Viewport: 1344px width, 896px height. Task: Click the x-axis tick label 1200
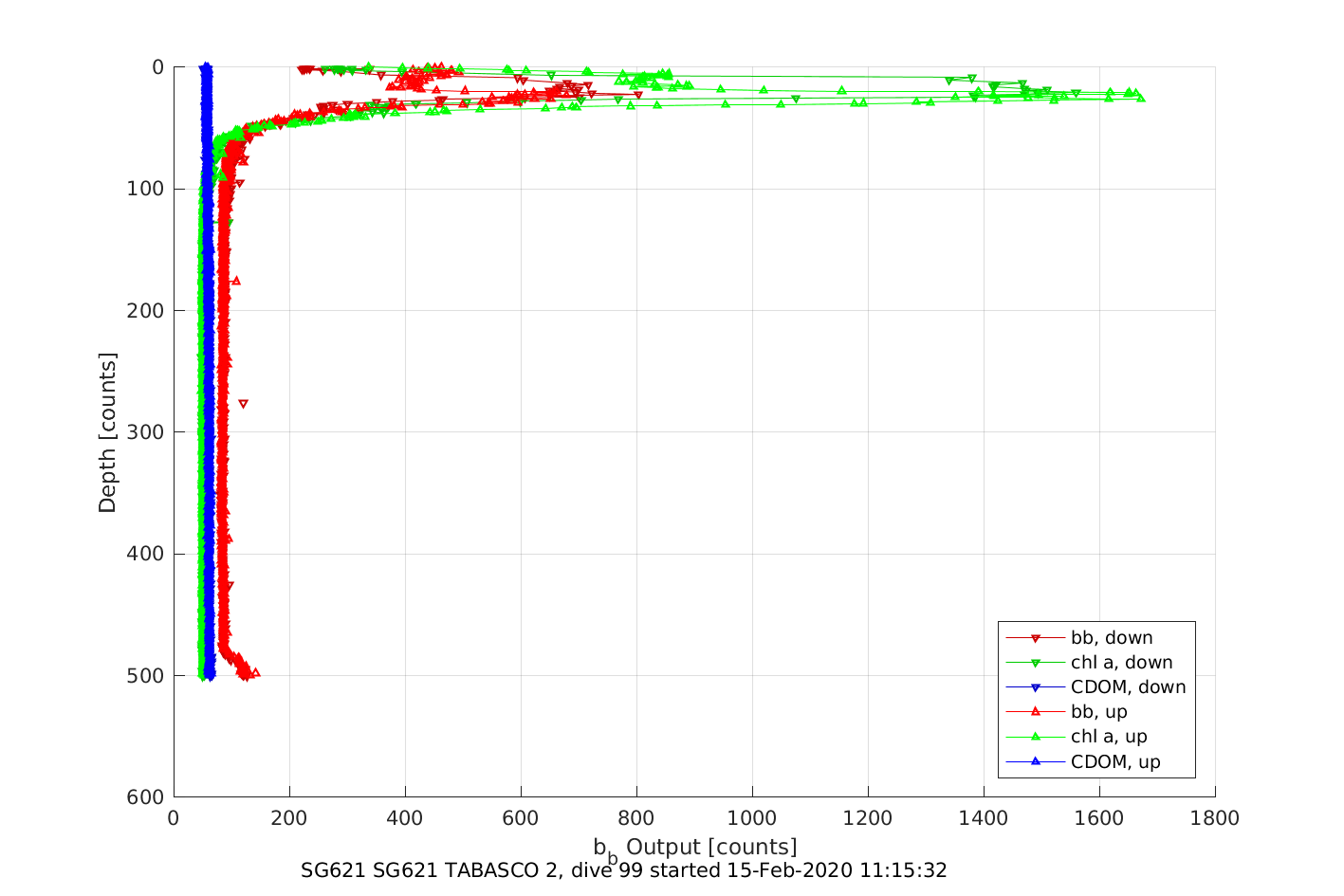coord(868,818)
